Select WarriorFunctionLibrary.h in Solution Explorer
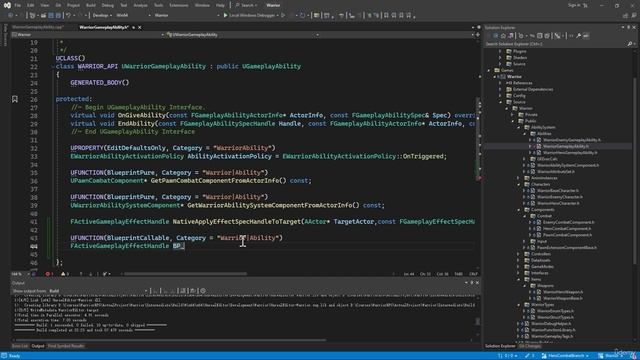 [x=553, y=330]
